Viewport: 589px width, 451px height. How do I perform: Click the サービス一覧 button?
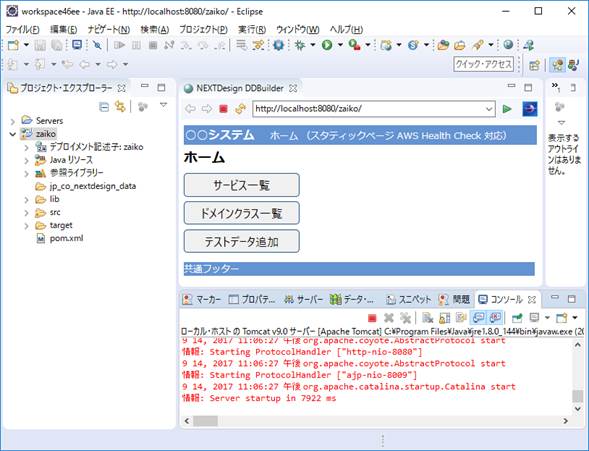(x=242, y=185)
